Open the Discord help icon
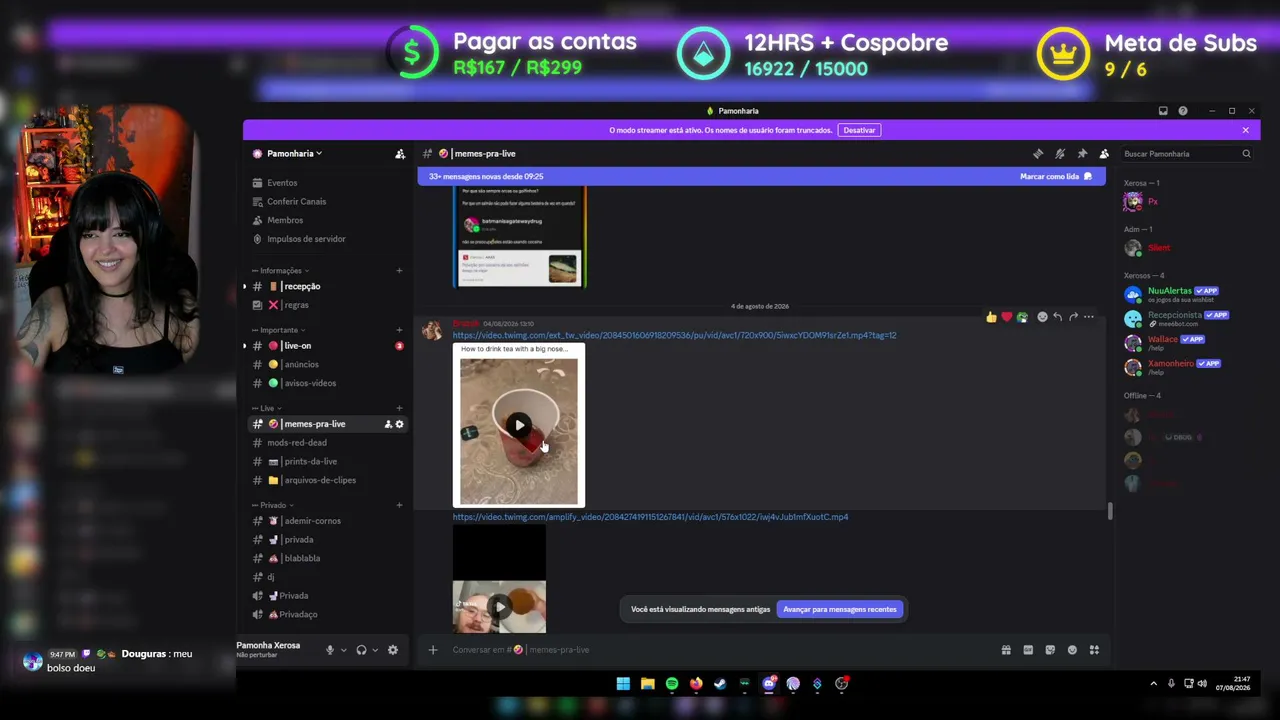 coord(1183,111)
